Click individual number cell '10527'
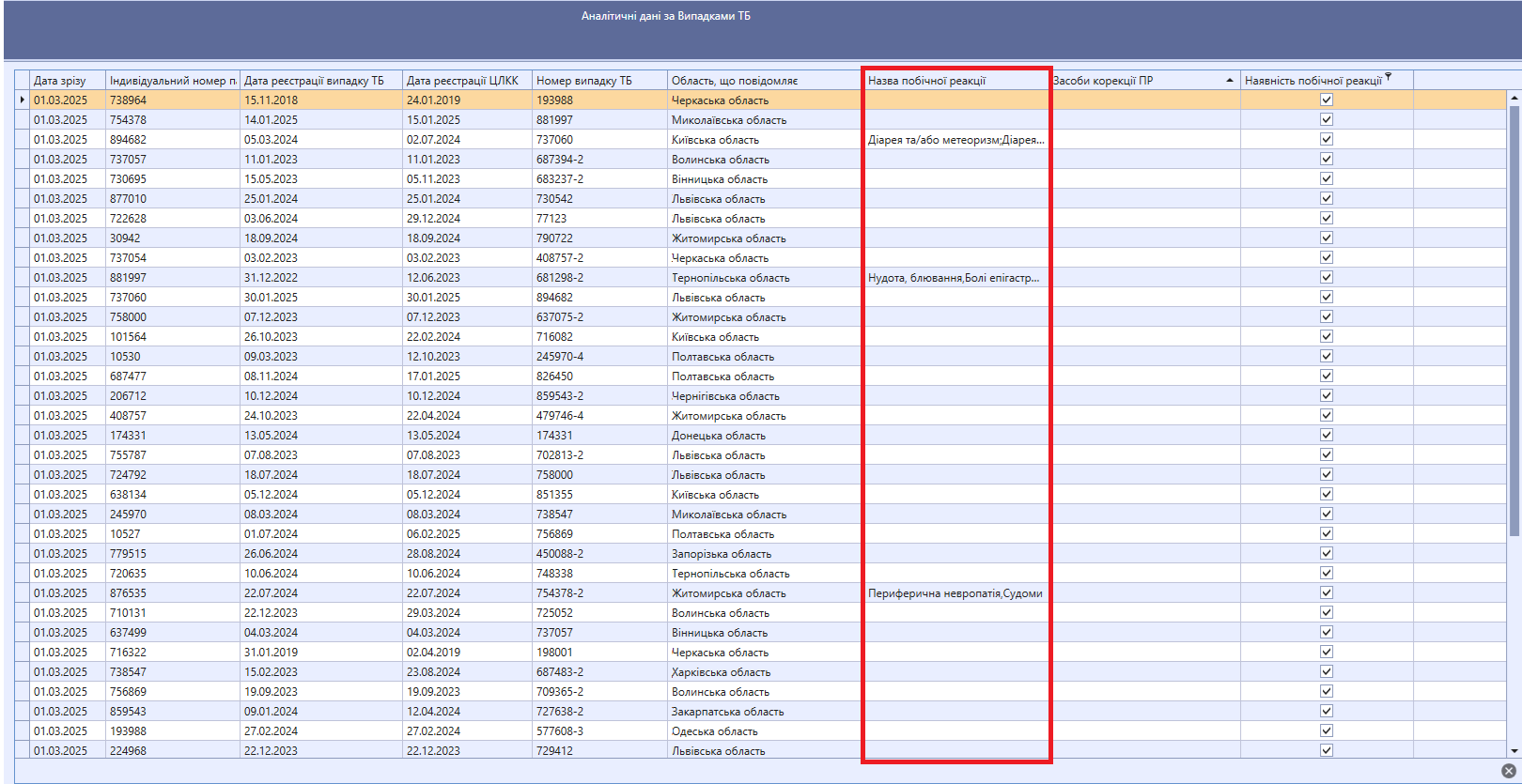This screenshot has height=784, width=1522. pyautogui.click(x=173, y=533)
